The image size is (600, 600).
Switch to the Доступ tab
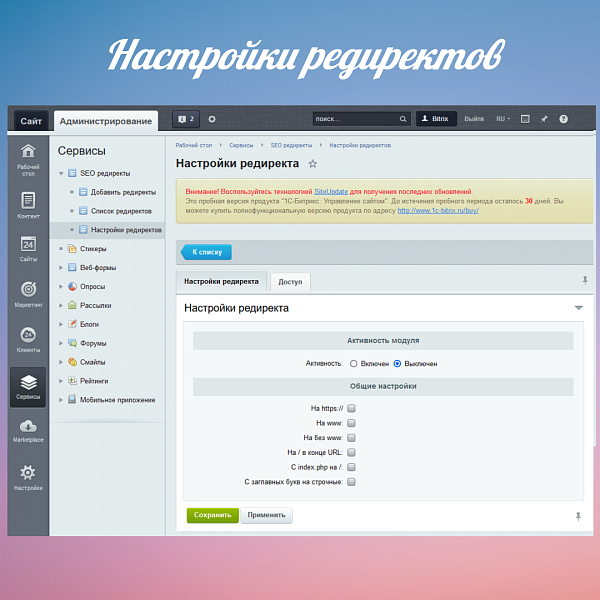point(290,283)
